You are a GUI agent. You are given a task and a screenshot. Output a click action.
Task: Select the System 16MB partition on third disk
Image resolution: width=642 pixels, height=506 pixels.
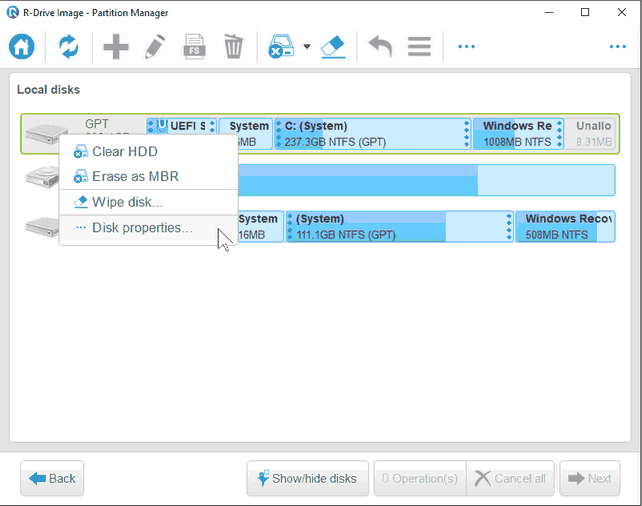[260, 227]
